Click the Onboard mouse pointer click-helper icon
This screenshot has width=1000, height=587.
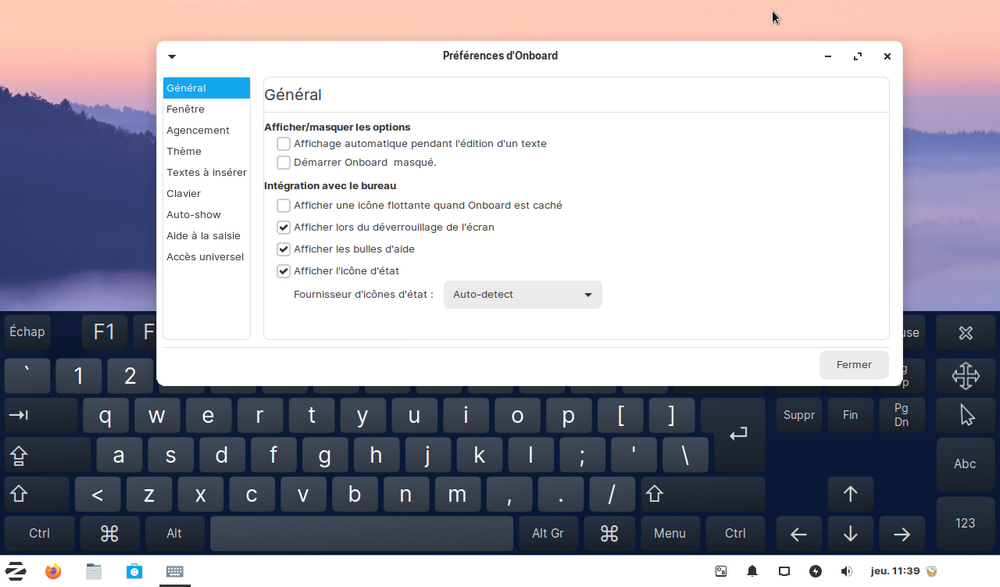coord(965,415)
